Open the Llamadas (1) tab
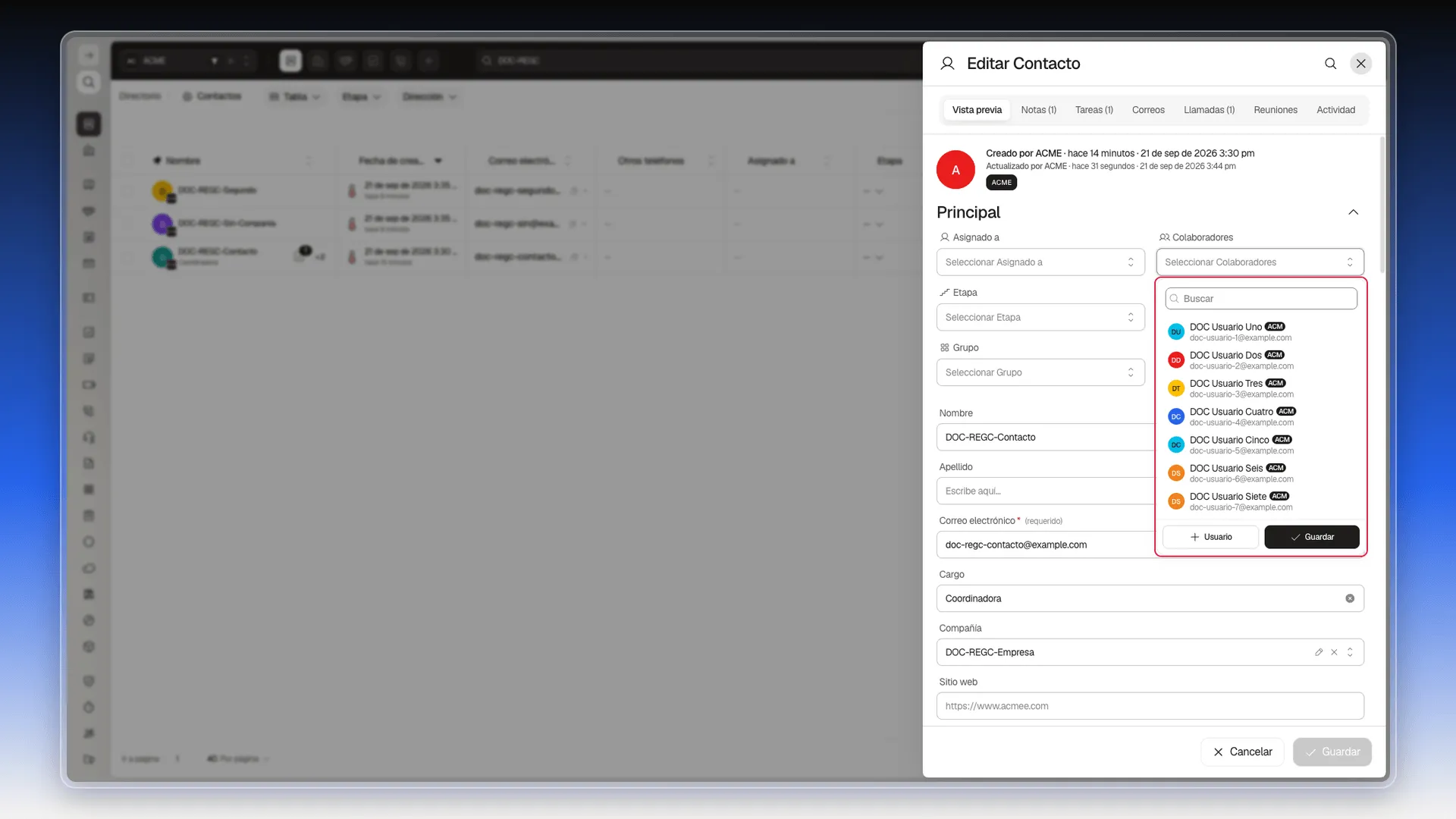 pos(1209,110)
